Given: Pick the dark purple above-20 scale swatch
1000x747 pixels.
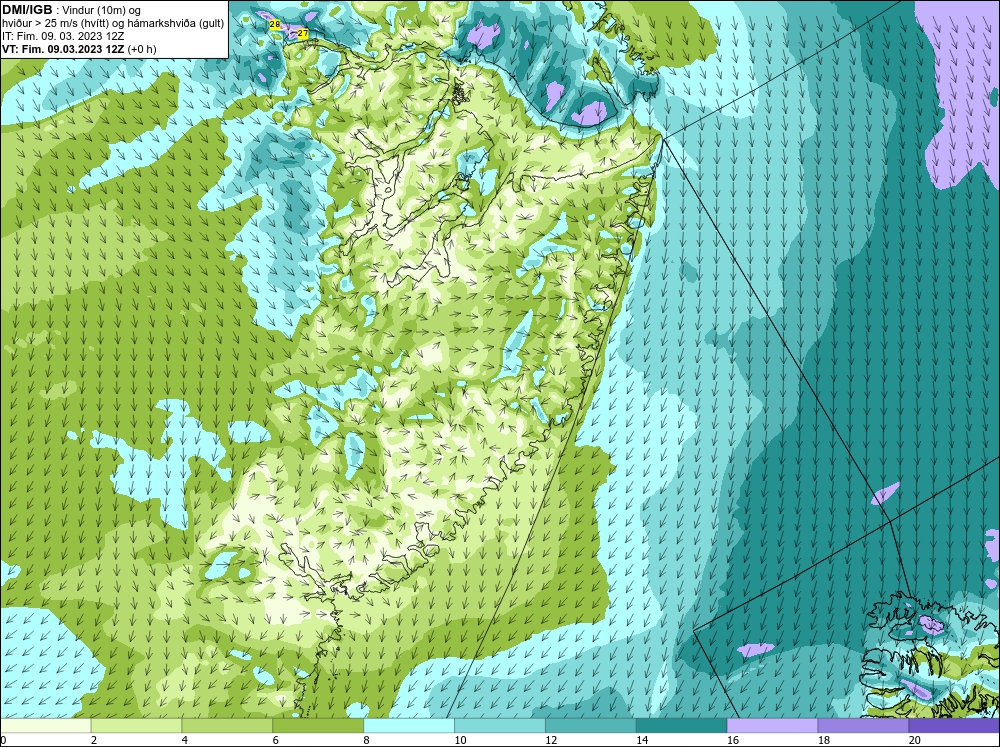Looking at the screenshot, I should coord(954,726).
